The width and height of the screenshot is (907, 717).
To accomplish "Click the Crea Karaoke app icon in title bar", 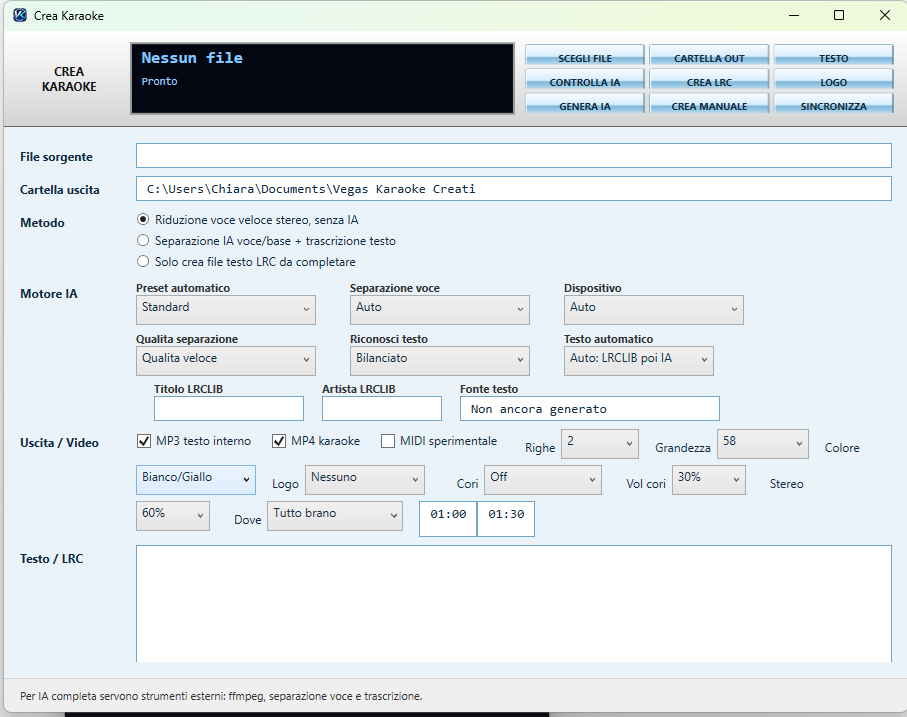I will pos(20,16).
